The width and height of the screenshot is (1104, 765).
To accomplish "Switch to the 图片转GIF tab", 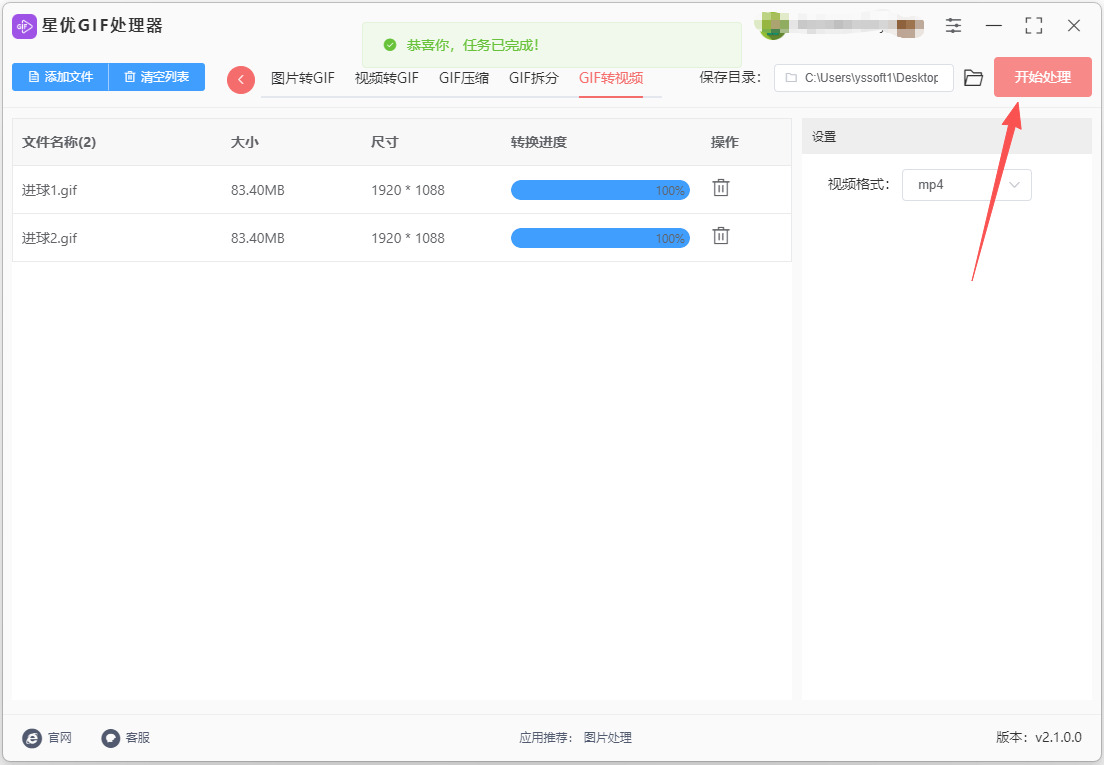I will [x=302, y=78].
